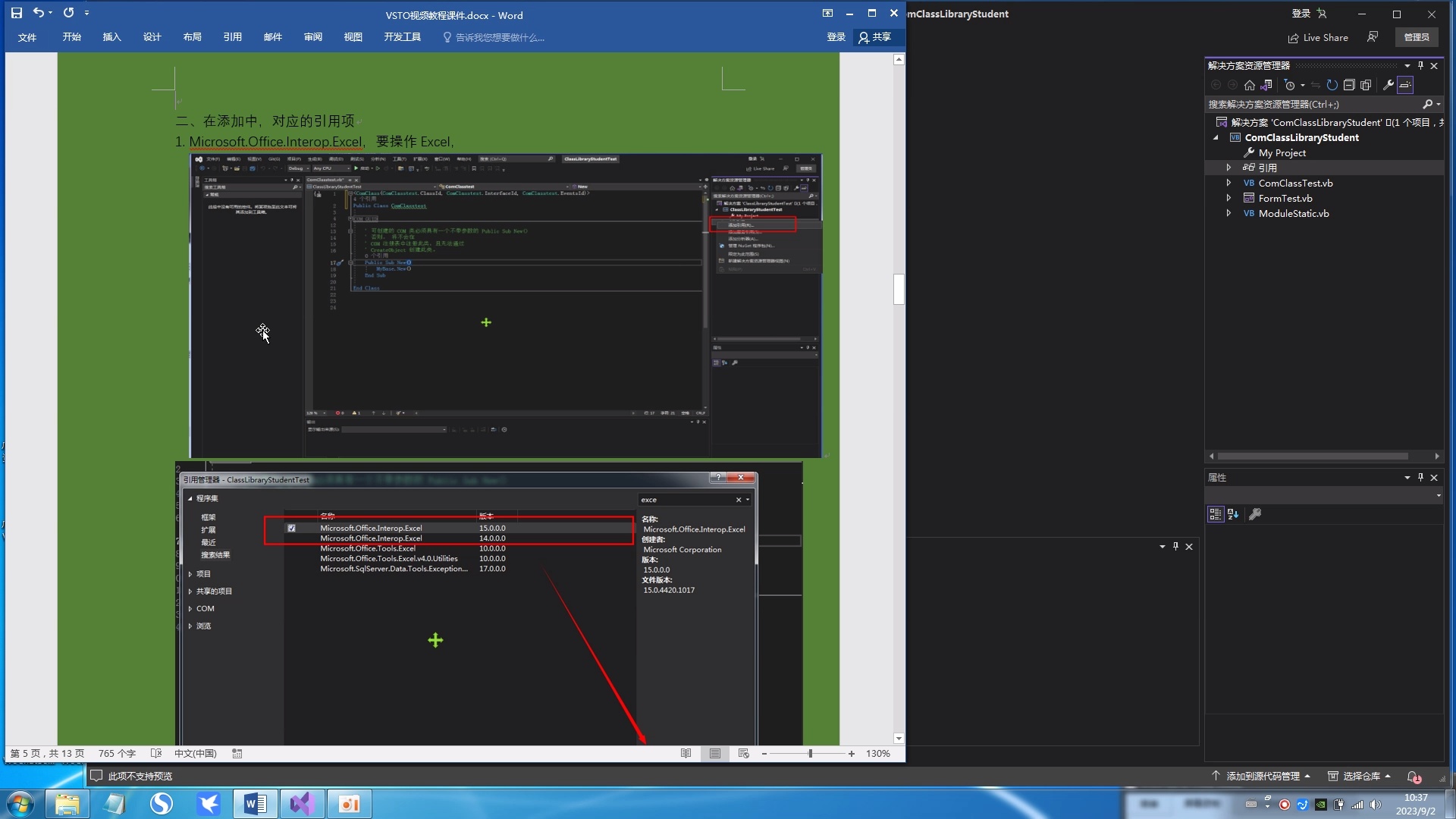1456x819 pixels.
Task: Switch to Read Mode view in Word
Action: point(686,753)
